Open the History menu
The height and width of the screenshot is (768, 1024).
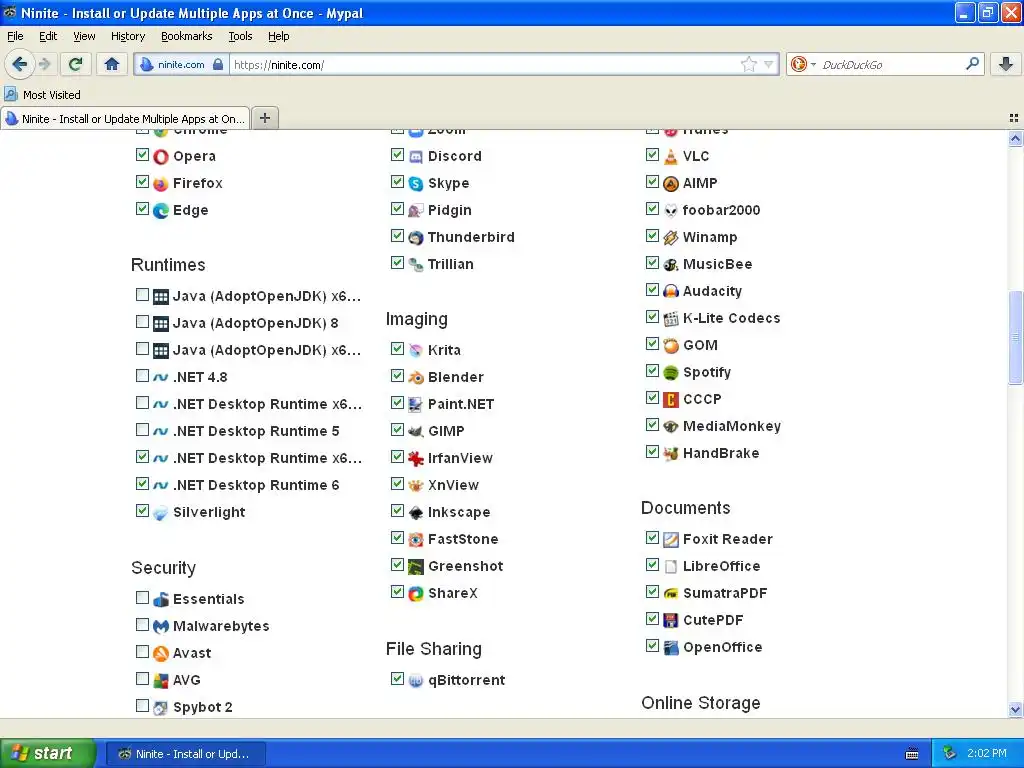pos(127,36)
